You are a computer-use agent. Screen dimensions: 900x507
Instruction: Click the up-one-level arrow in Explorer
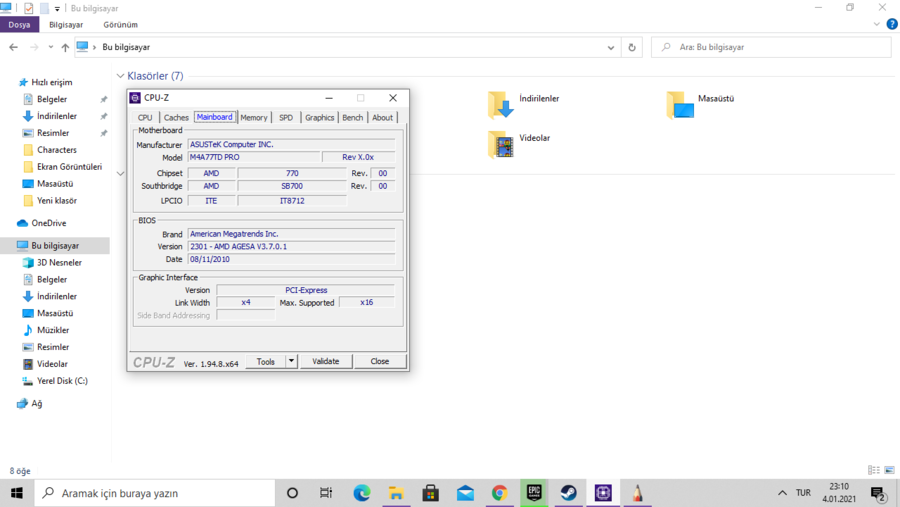[x=65, y=47]
